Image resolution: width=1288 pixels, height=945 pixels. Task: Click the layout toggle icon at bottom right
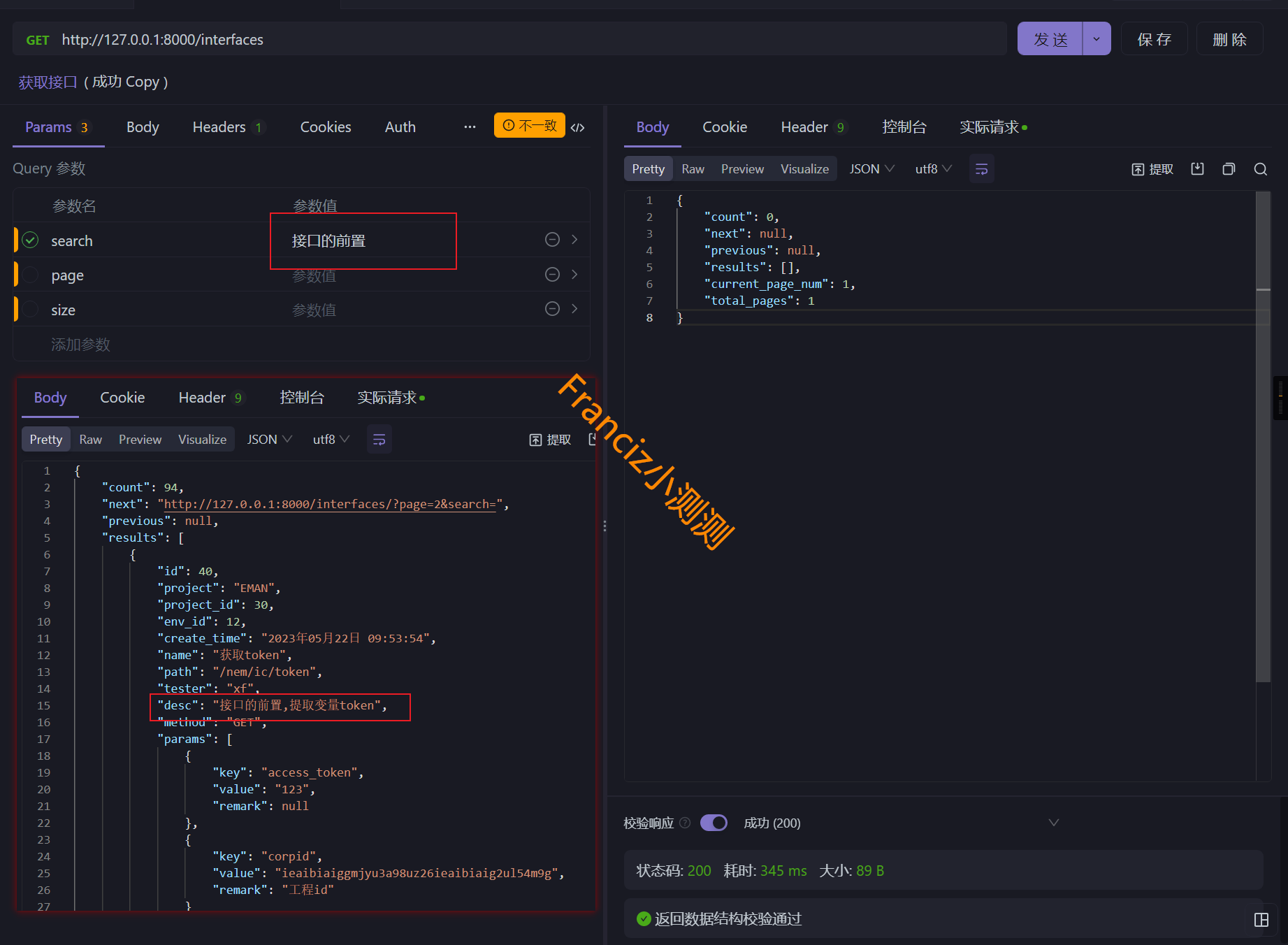tap(1261, 920)
